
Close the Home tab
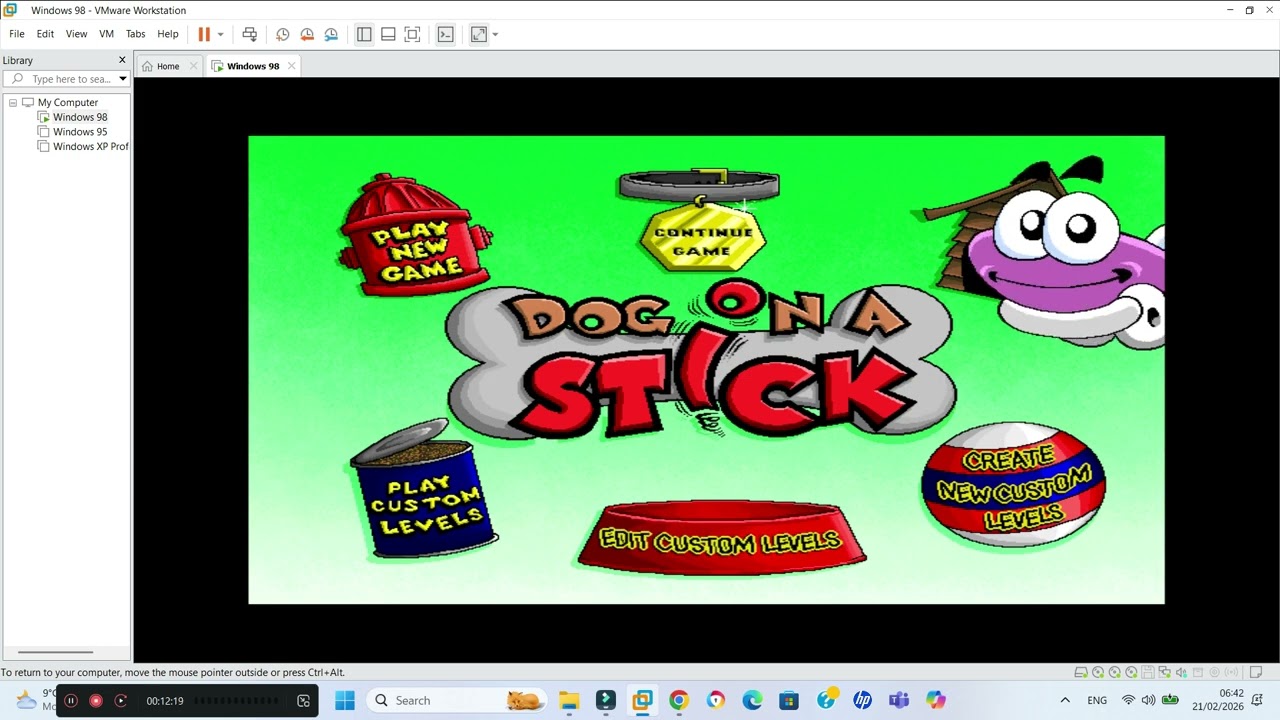point(193,66)
